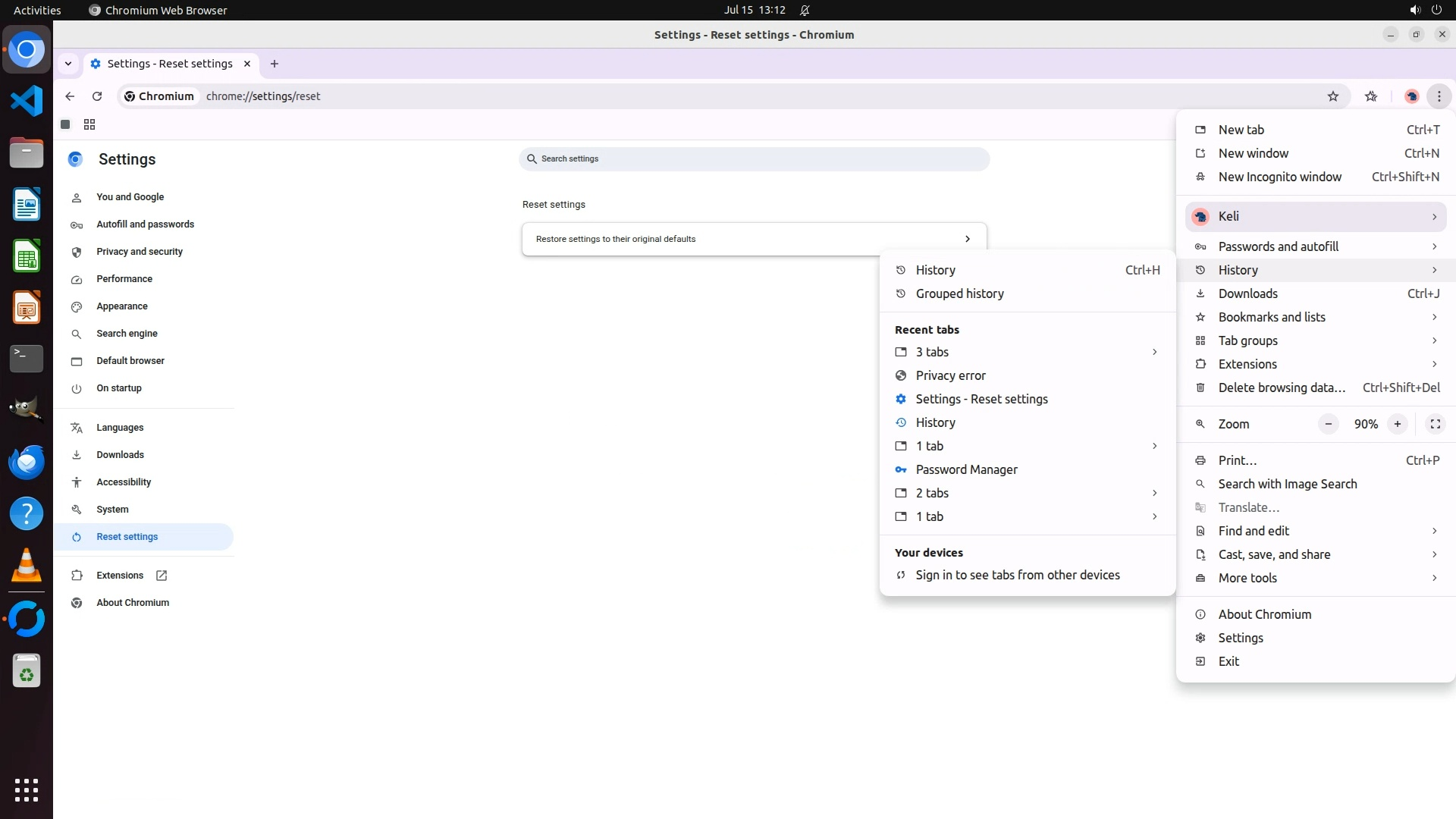Image resolution: width=1456 pixels, height=819 pixels.
Task: Open Visual Studio Code from the dock
Action: click(x=27, y=101)
